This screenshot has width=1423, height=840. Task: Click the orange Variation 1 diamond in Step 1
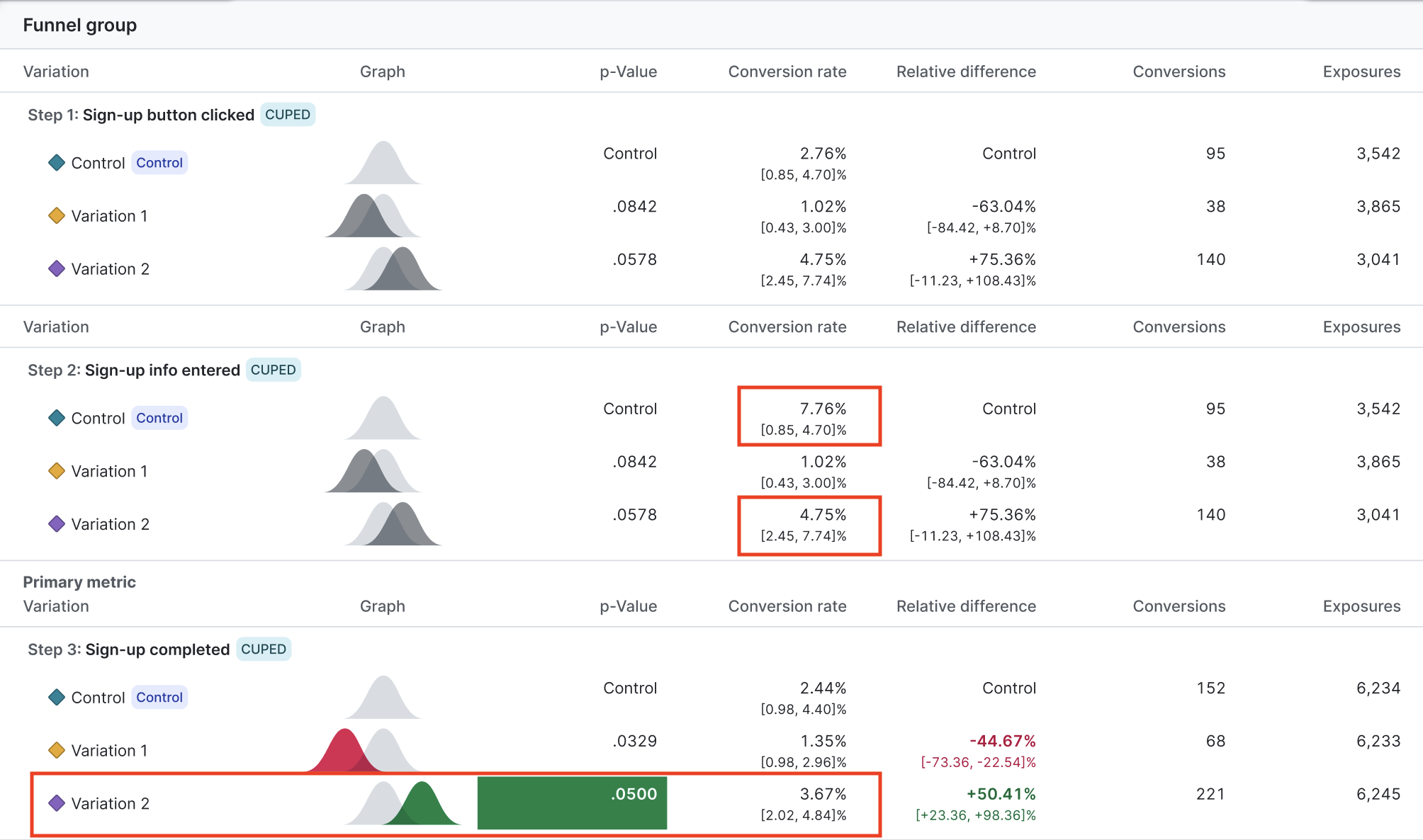click(57, 216)
